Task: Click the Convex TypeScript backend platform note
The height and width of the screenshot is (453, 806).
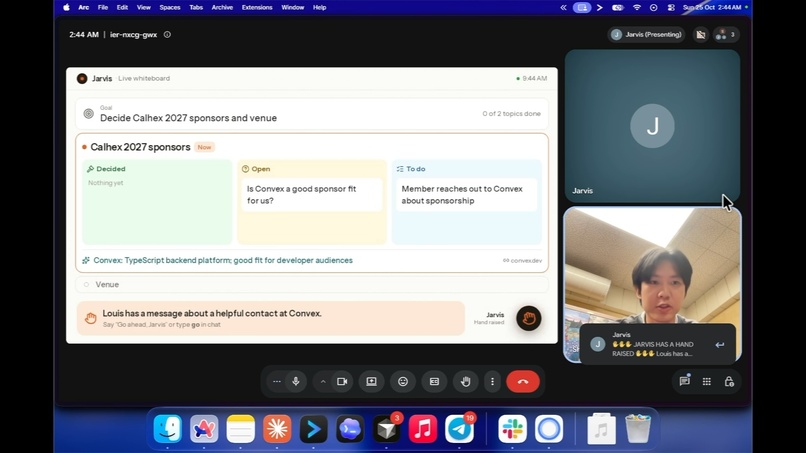Action: point(223,260)
